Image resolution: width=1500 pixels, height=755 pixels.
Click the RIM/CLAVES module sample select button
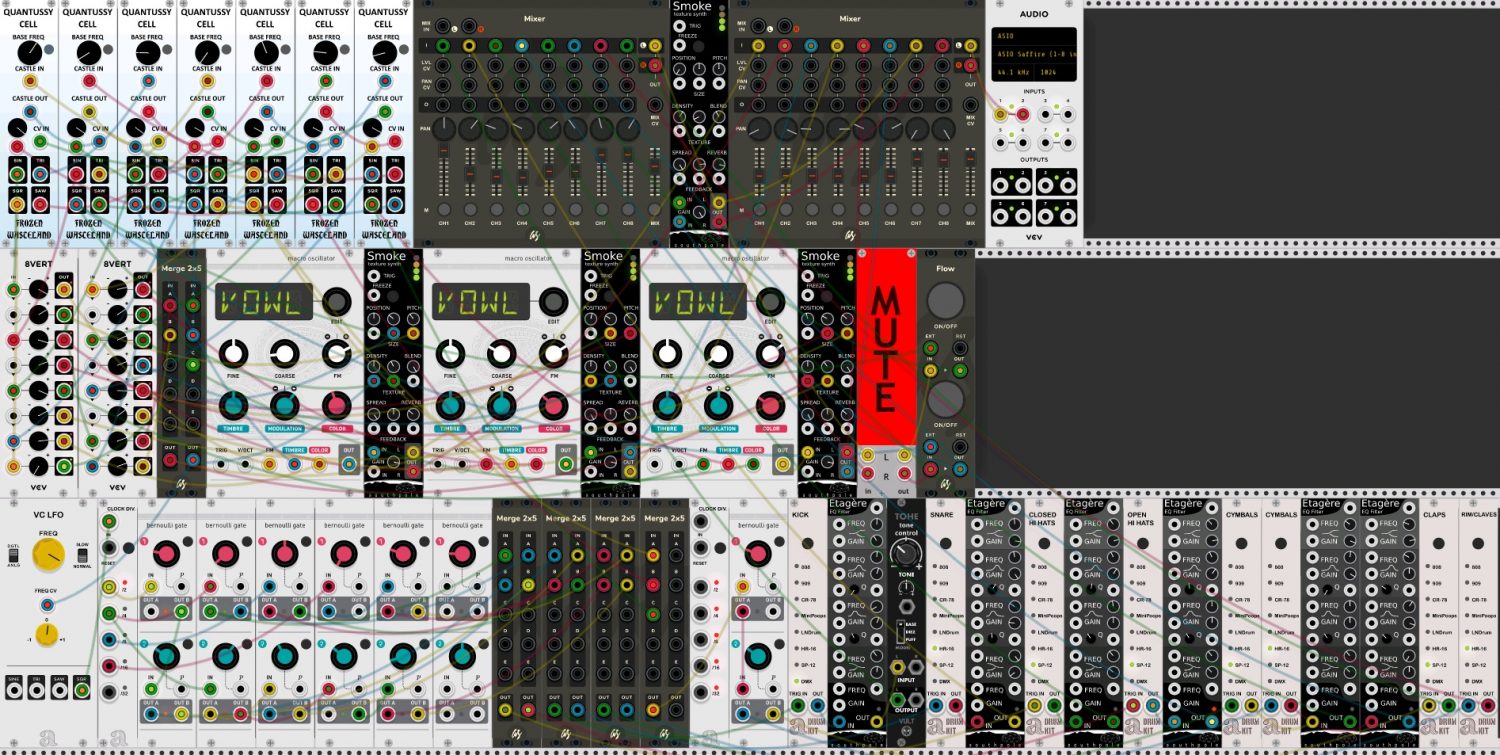point(1478,543)
